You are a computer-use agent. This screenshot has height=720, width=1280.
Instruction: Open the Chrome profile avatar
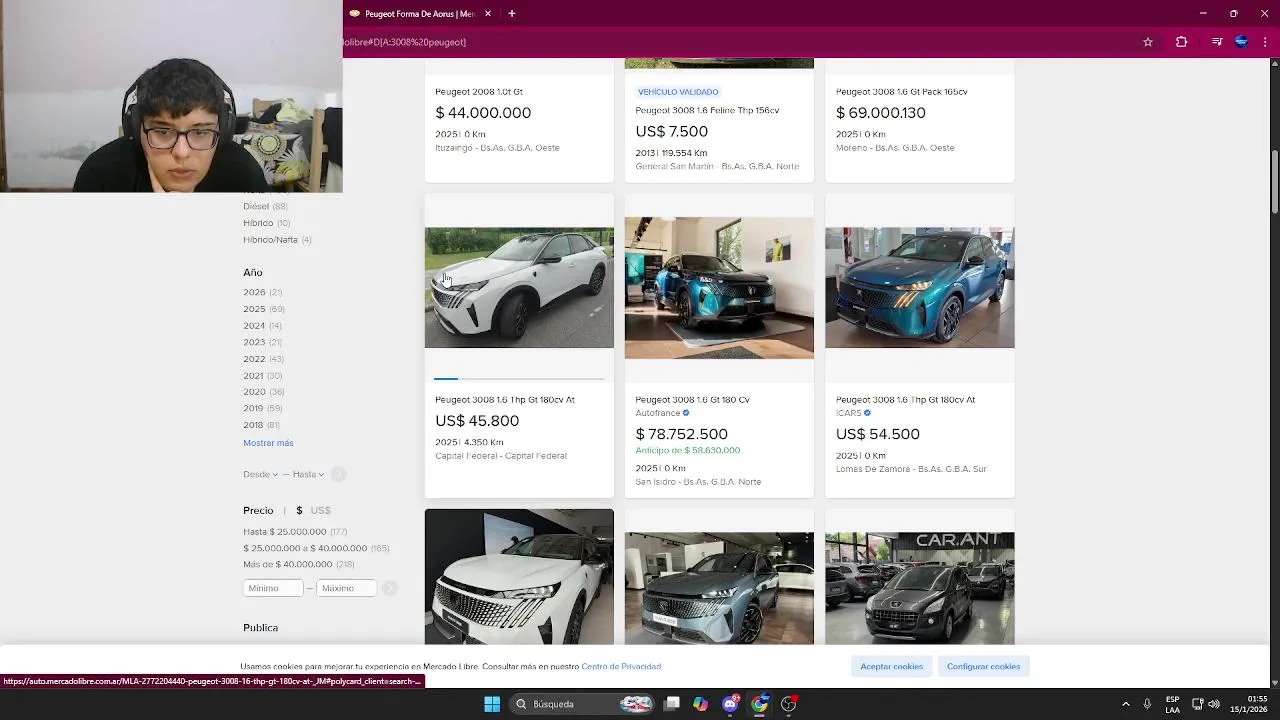(x=1241, y=42)
